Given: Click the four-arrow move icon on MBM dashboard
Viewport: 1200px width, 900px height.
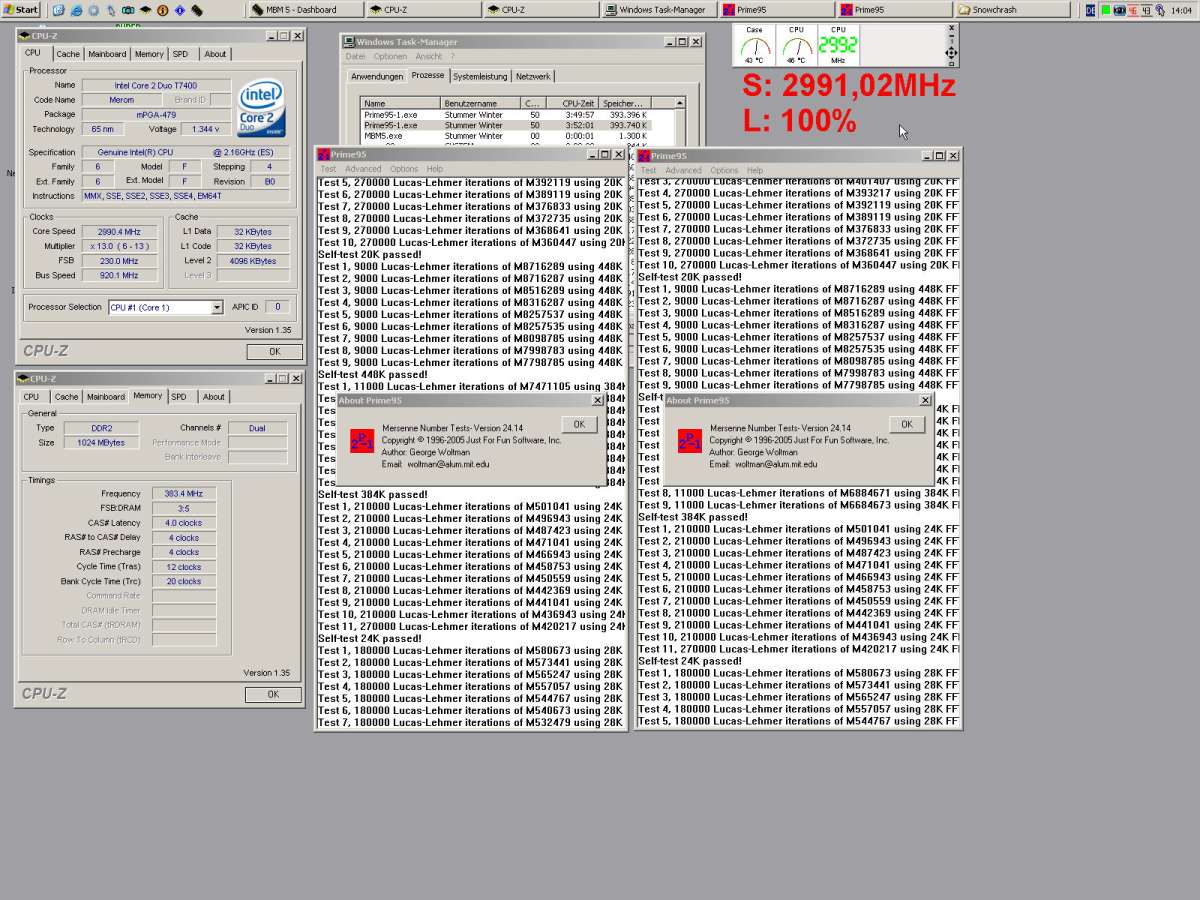Looking at the screenshot, I should 951,53.
